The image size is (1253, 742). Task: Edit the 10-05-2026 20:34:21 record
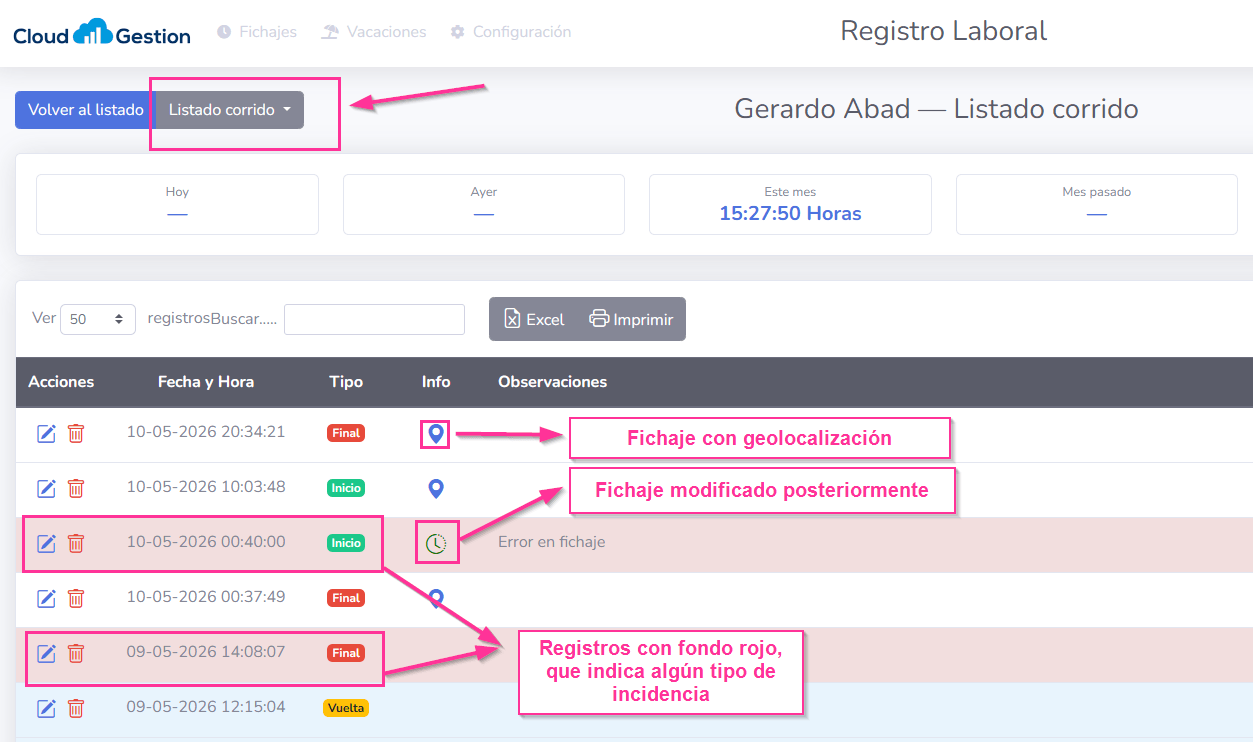point(46,433)
